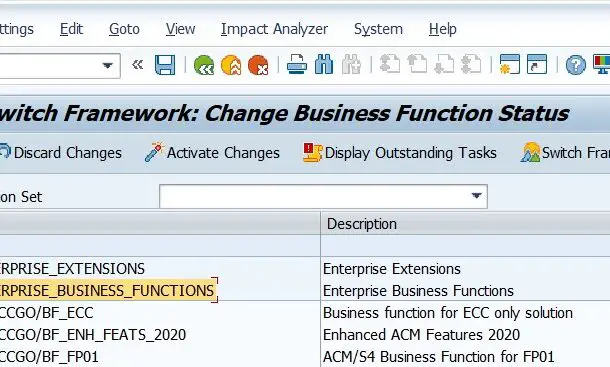
Task: Click the Create New Session icon
Action: [x=510, y=65]
